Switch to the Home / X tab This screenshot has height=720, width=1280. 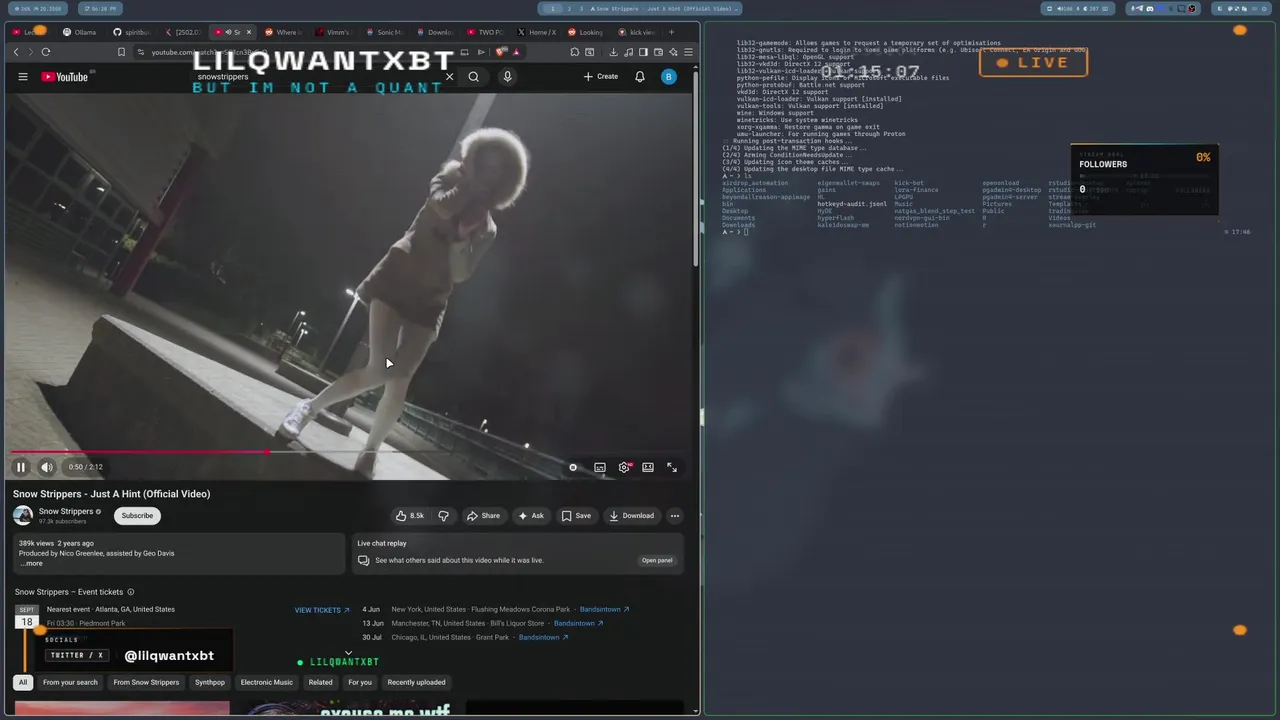537,32
